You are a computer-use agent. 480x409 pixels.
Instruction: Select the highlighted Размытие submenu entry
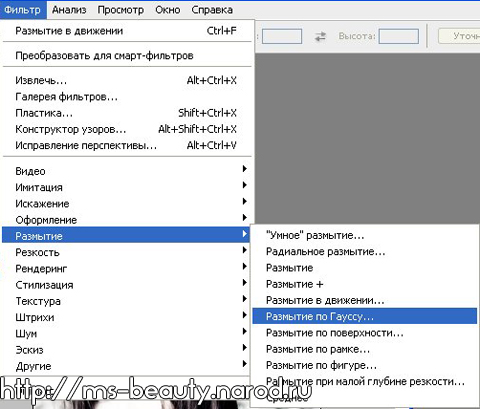(x=126, y=236)
